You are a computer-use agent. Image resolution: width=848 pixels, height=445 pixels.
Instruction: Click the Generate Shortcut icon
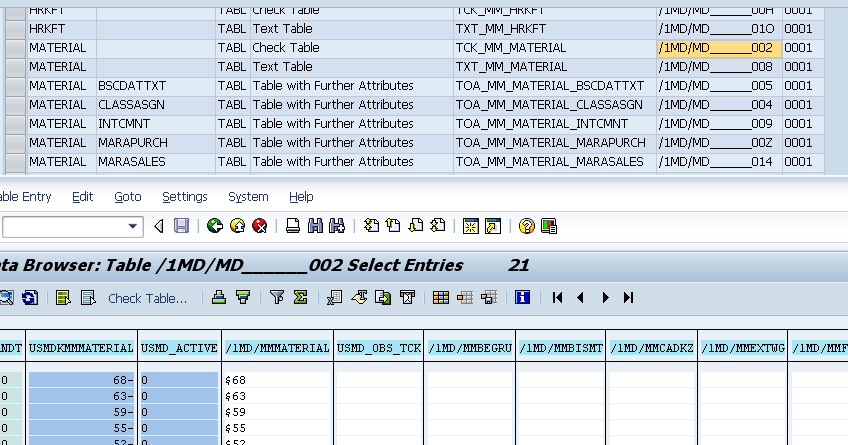point(493,226)
